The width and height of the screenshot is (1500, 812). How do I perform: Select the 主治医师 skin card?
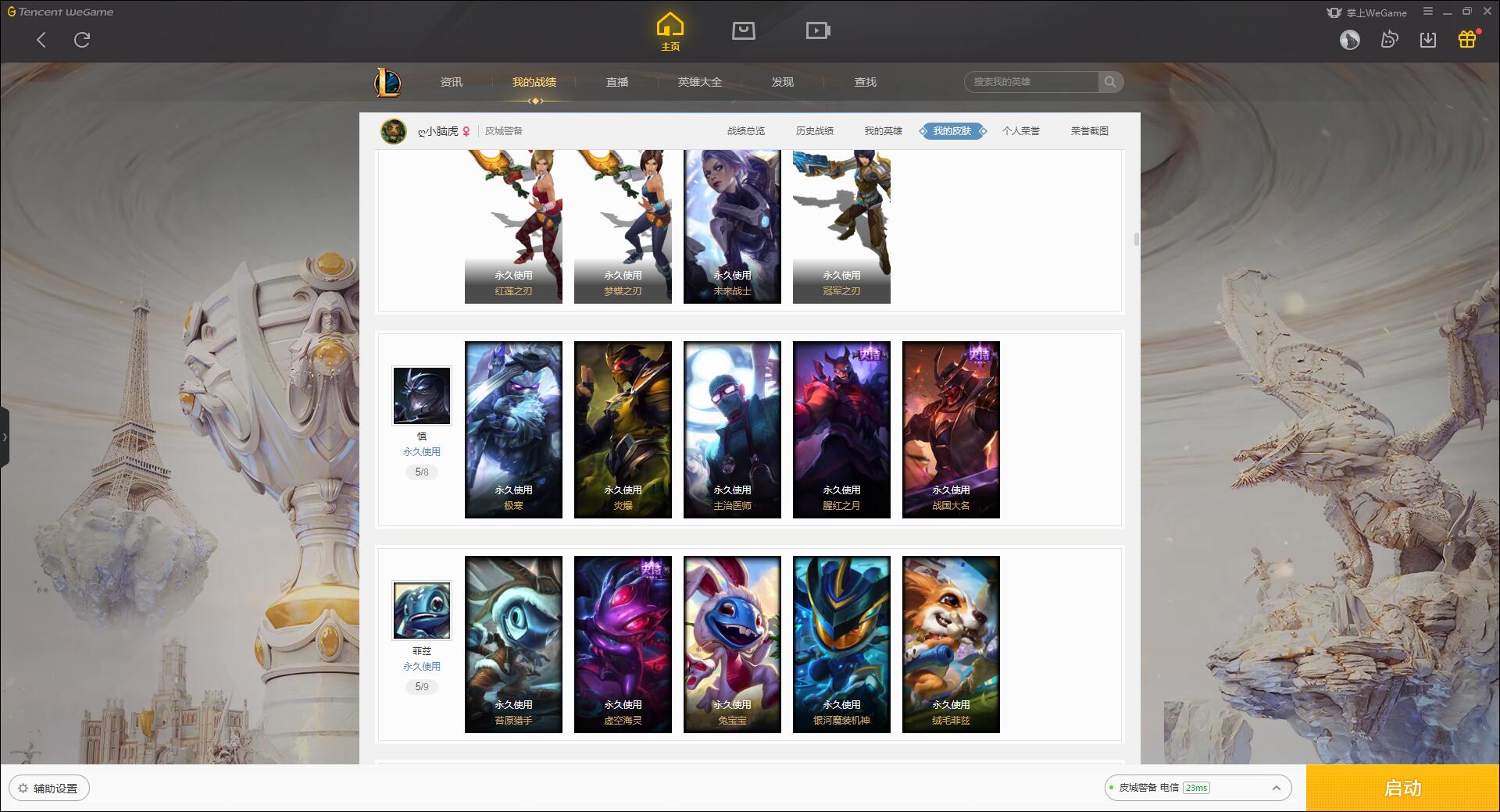coord(732,429)
